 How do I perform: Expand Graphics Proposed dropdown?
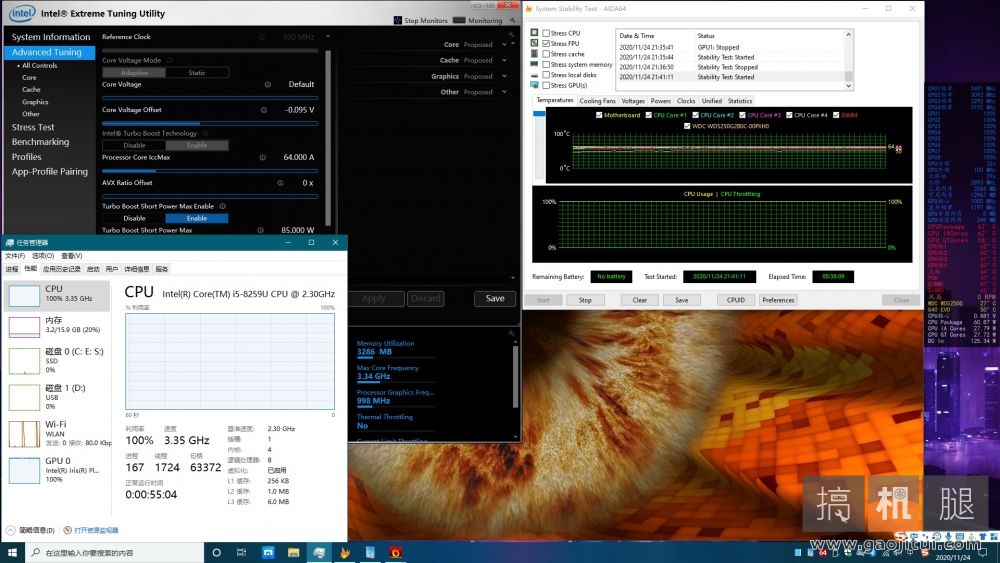pos(504,77)
